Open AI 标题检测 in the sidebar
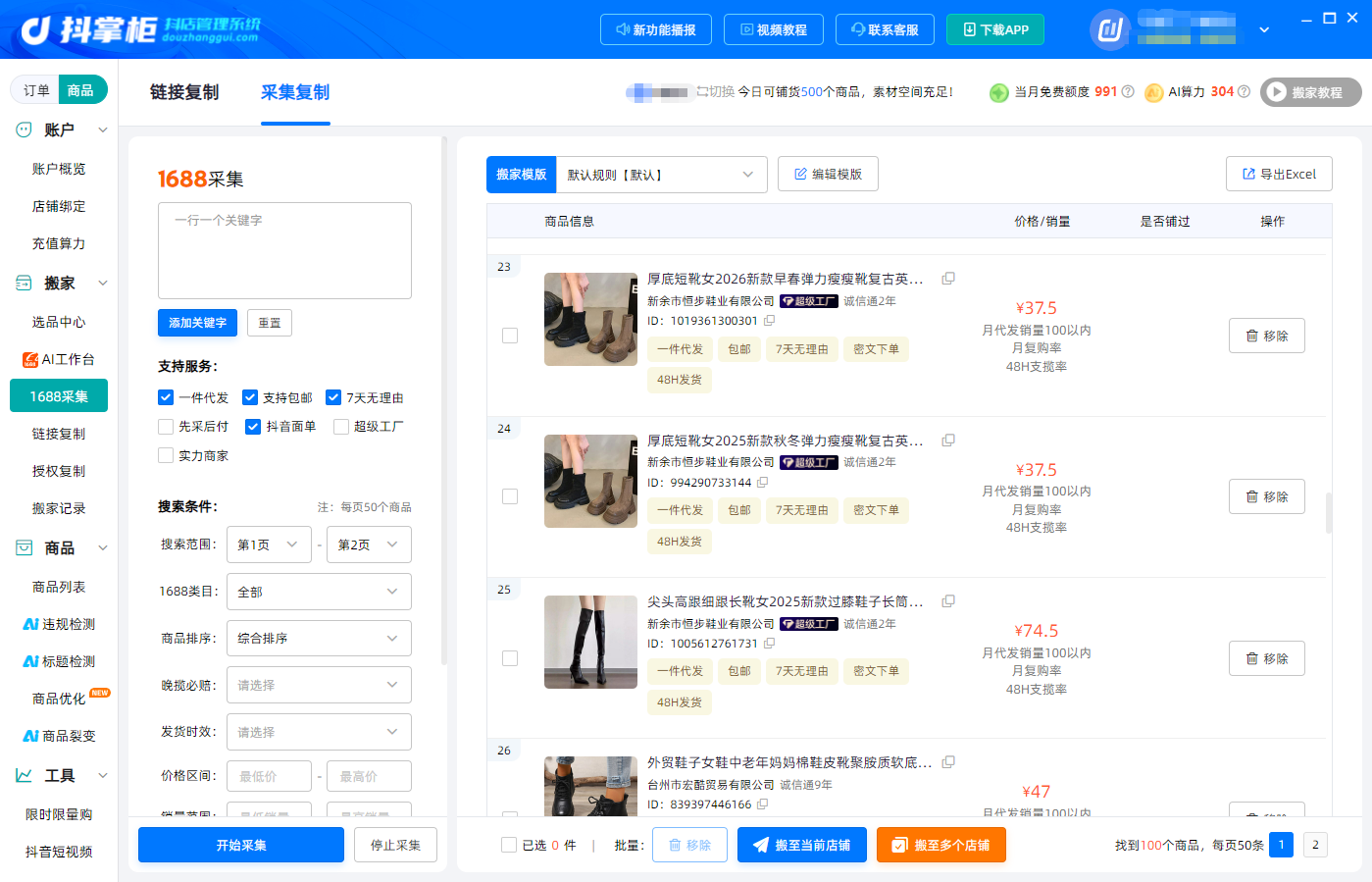This screenshot has width=1372, height=882. click(x=59, y=661)
